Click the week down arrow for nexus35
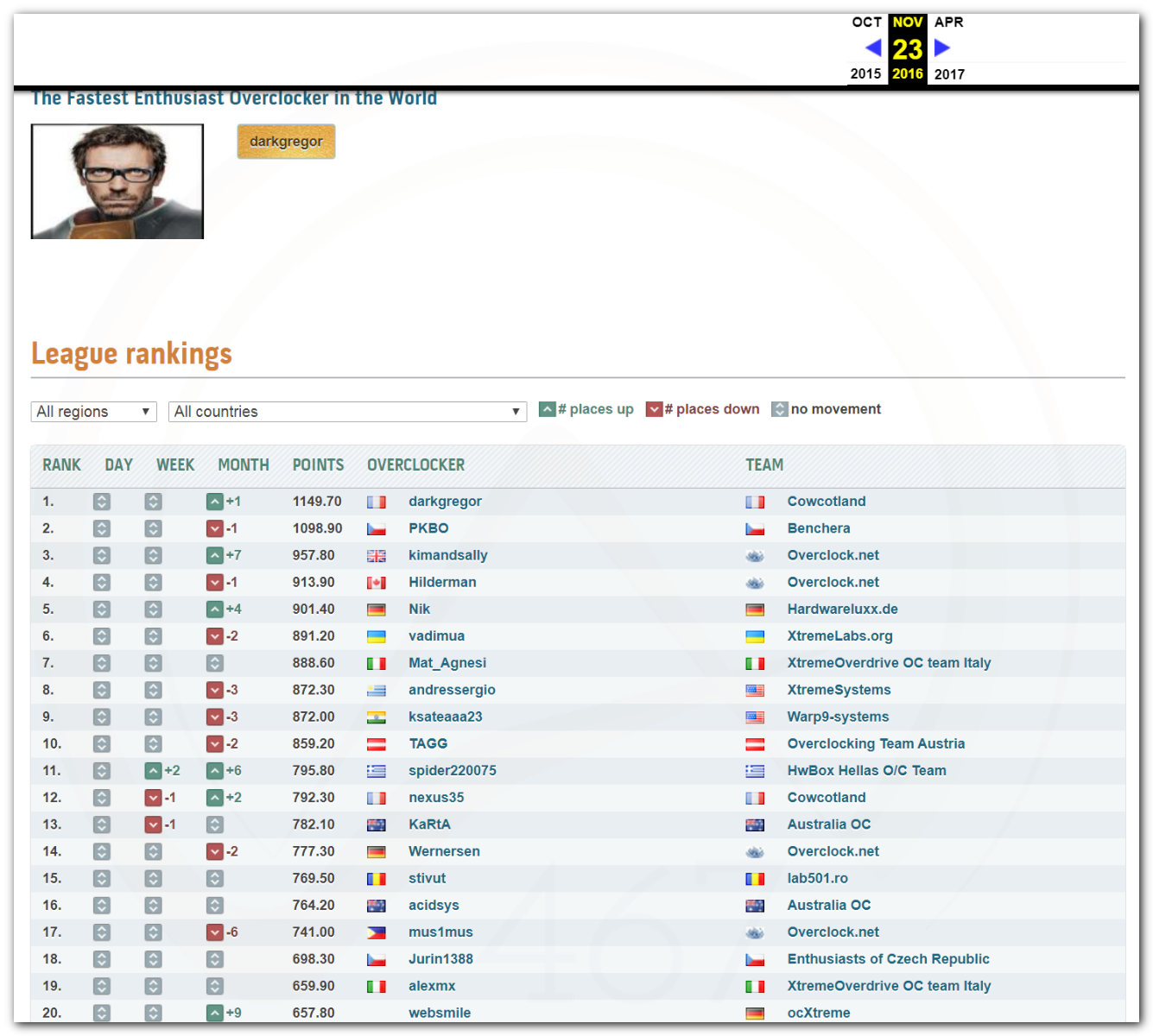 [153, 798]
